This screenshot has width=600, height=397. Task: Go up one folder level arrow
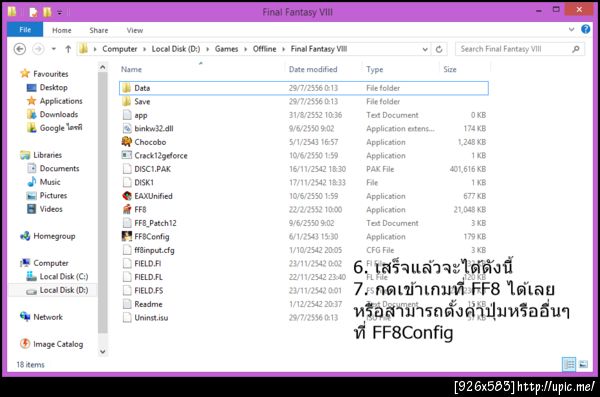pos(68,49)
